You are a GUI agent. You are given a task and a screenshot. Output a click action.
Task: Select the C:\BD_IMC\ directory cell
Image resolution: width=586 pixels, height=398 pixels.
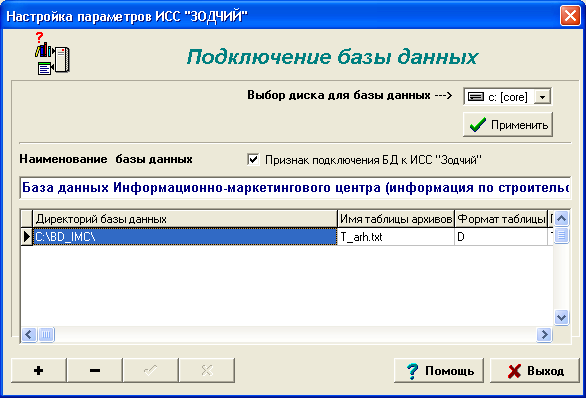click(x=185, y=237)
